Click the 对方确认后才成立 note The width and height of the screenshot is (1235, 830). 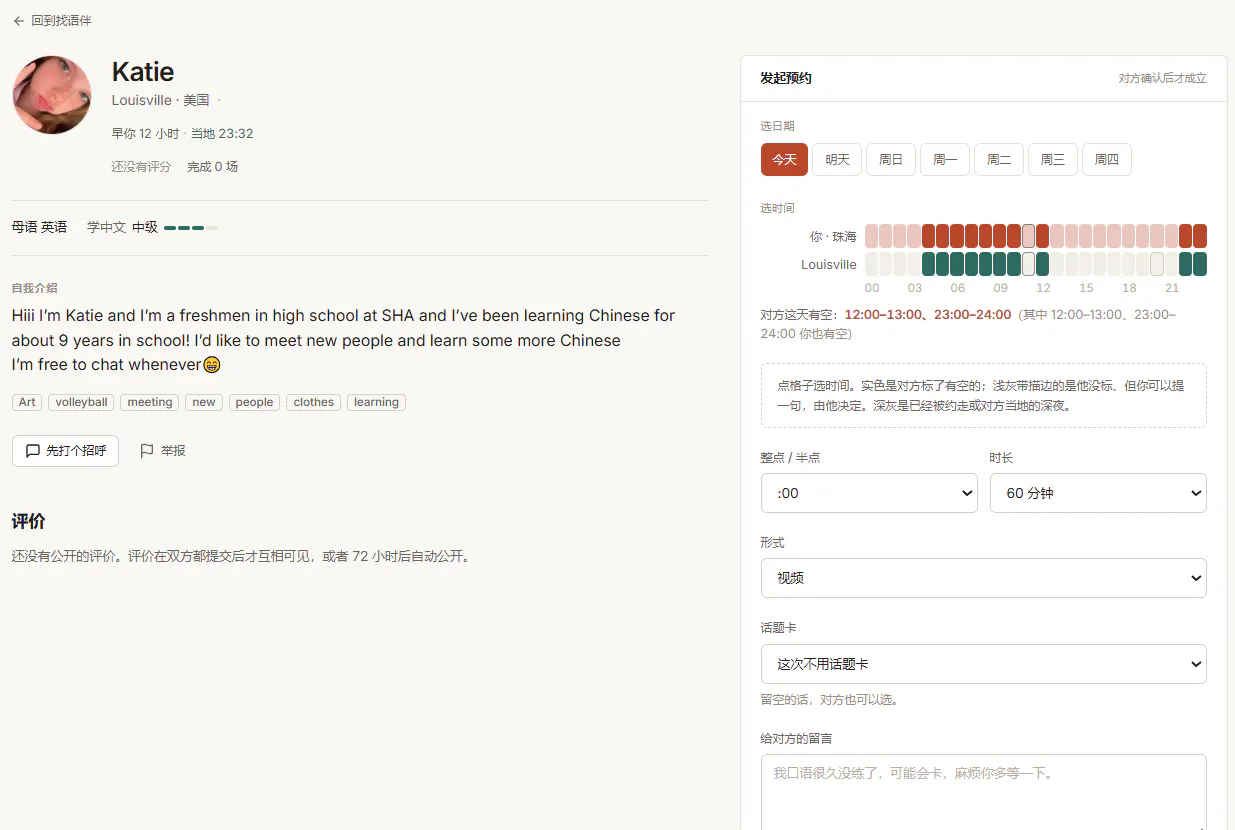pyautogui.click(x=1162, y=78)
